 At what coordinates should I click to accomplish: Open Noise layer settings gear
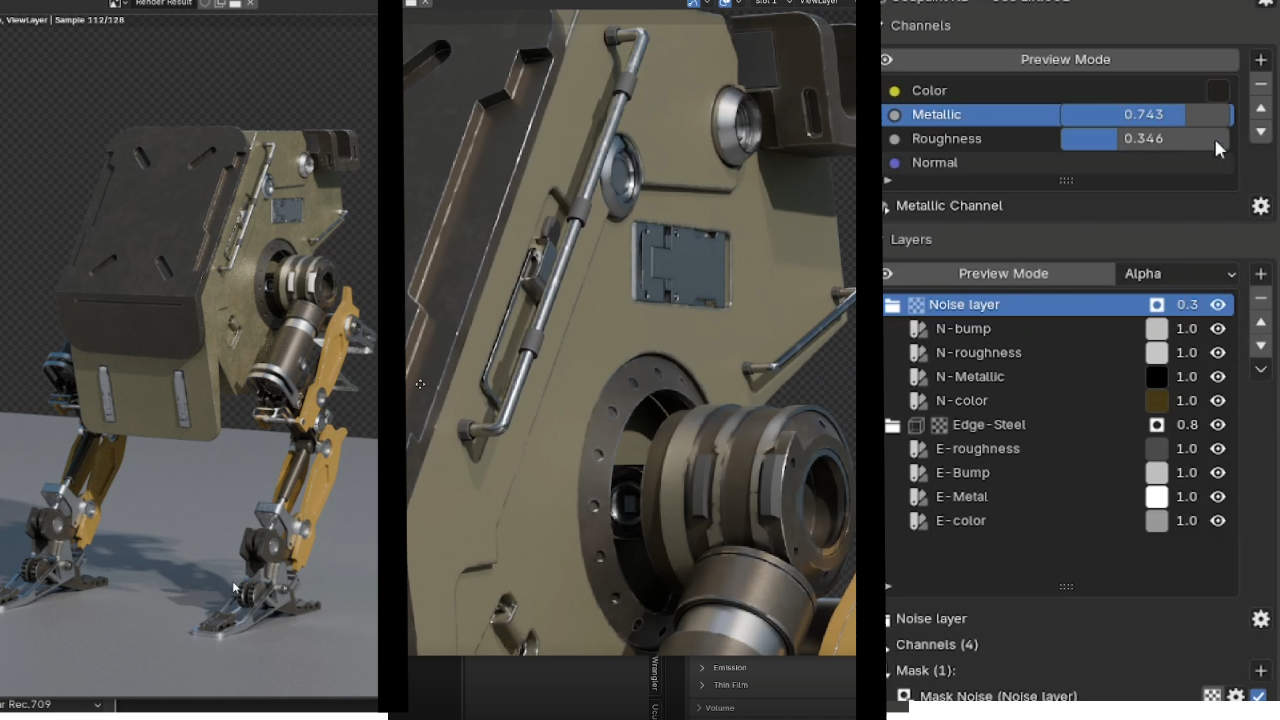point(1261,619)
